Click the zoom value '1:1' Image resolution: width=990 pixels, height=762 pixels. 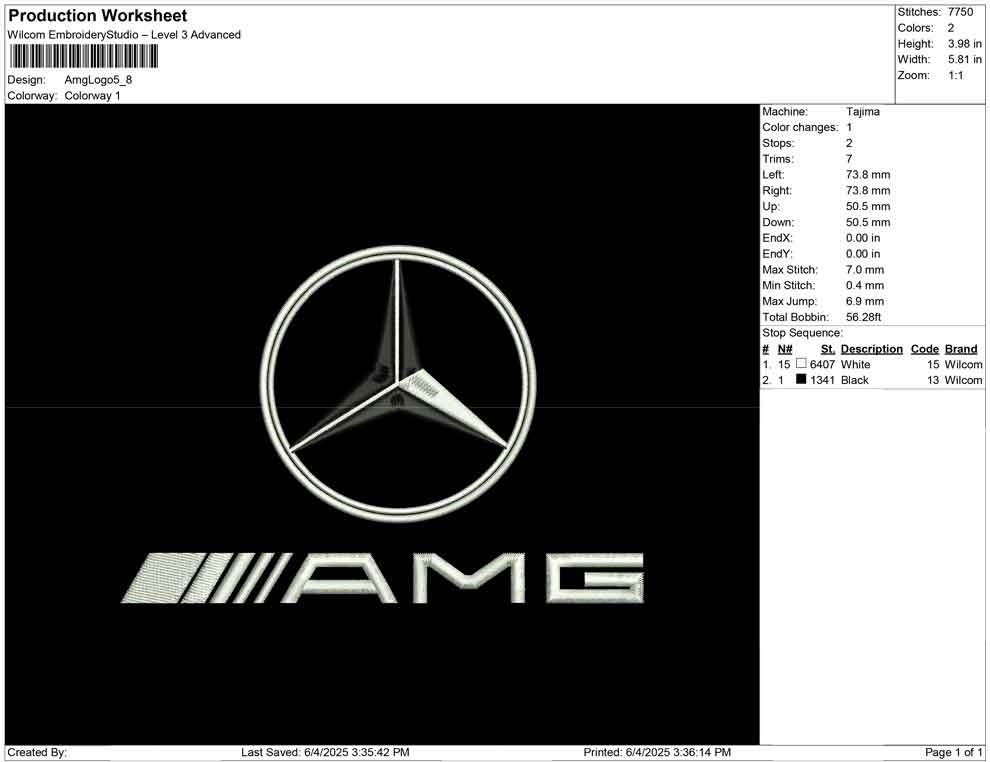(956, 75)
